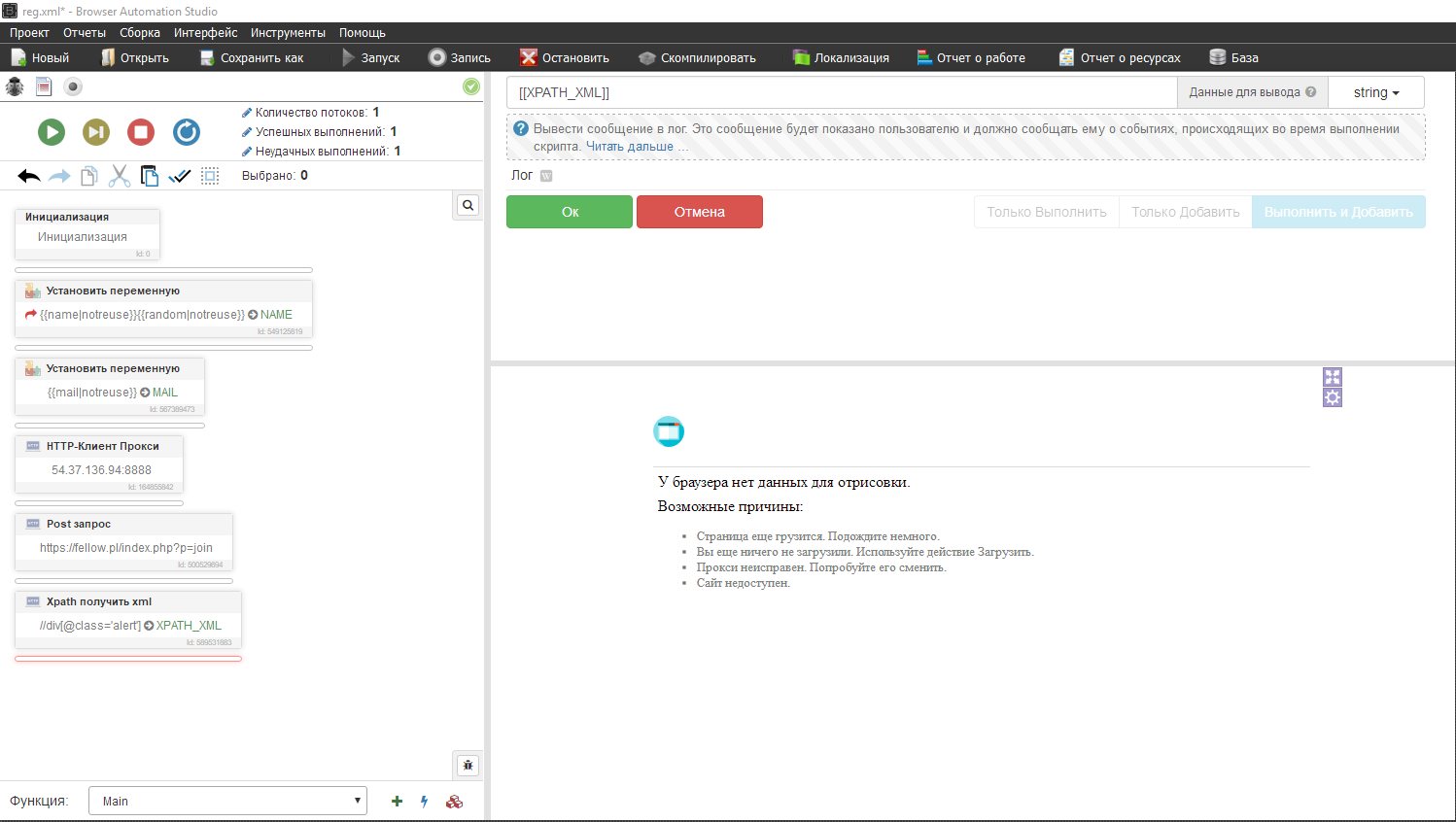Toggle the small Лог option icon
This screenshot has width=1456, height=822.
pyautogui.click(x=546, y=176)
